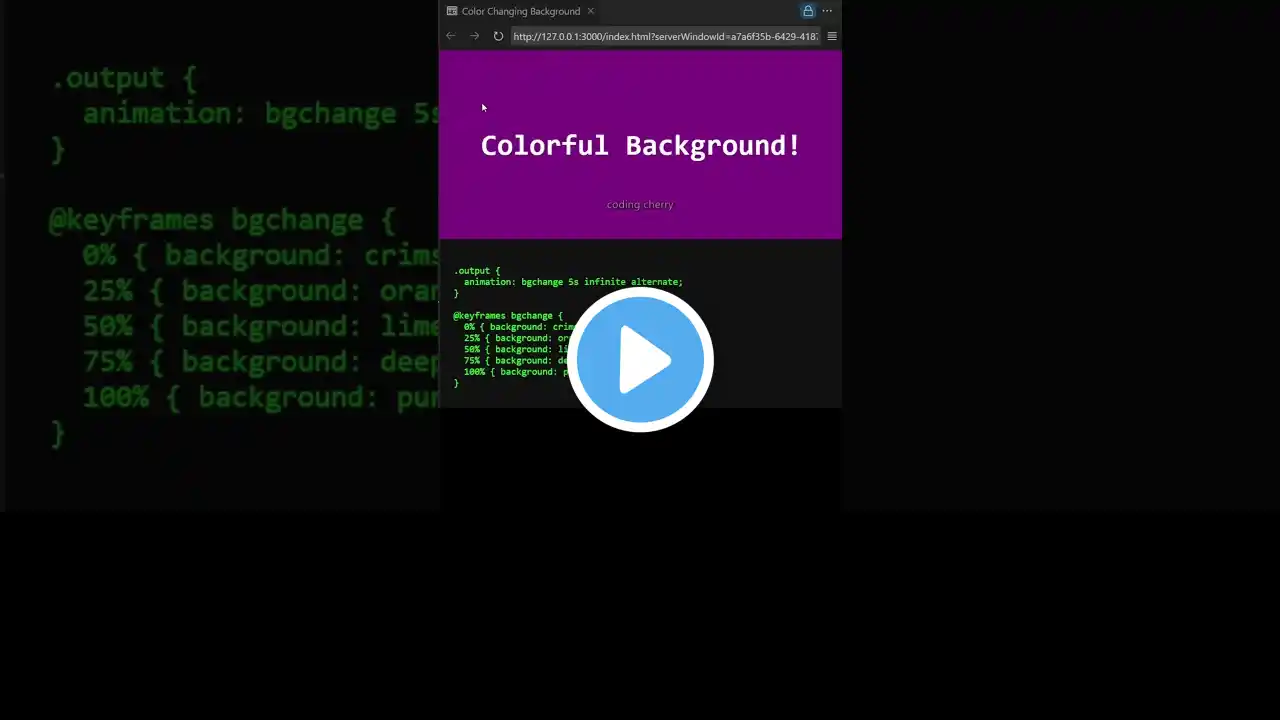Reload the live preview page
Screen dimensions: 1280x720
point(498,36)
